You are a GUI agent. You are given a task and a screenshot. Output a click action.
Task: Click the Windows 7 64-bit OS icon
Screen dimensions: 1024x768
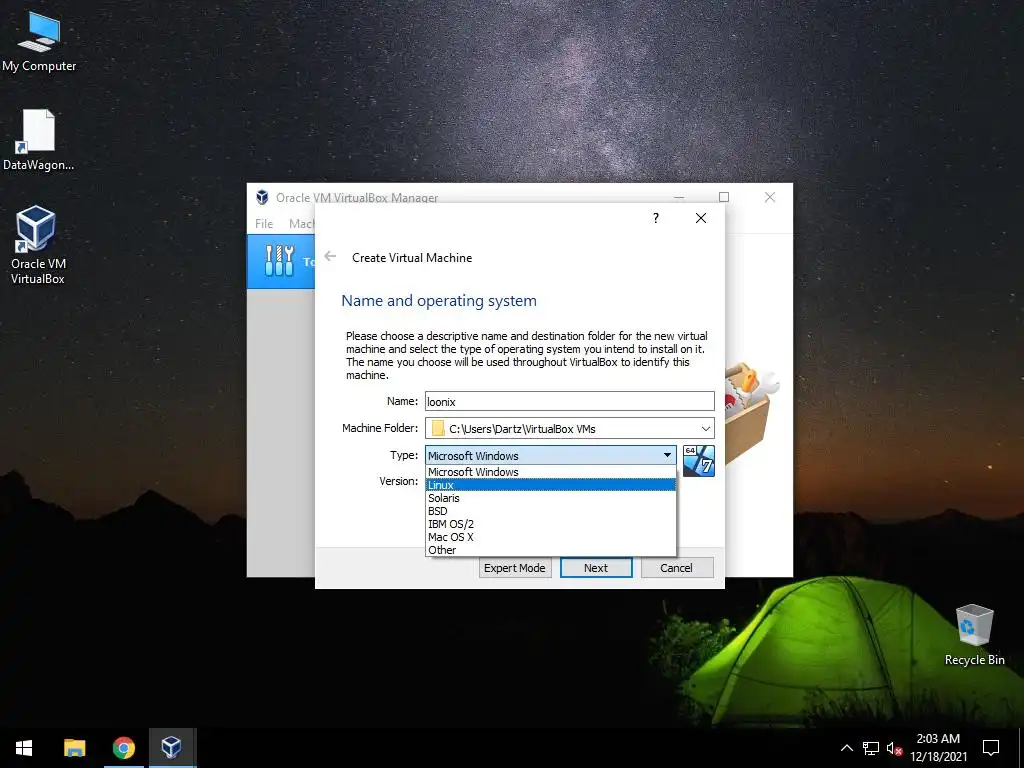coord(699,460)
